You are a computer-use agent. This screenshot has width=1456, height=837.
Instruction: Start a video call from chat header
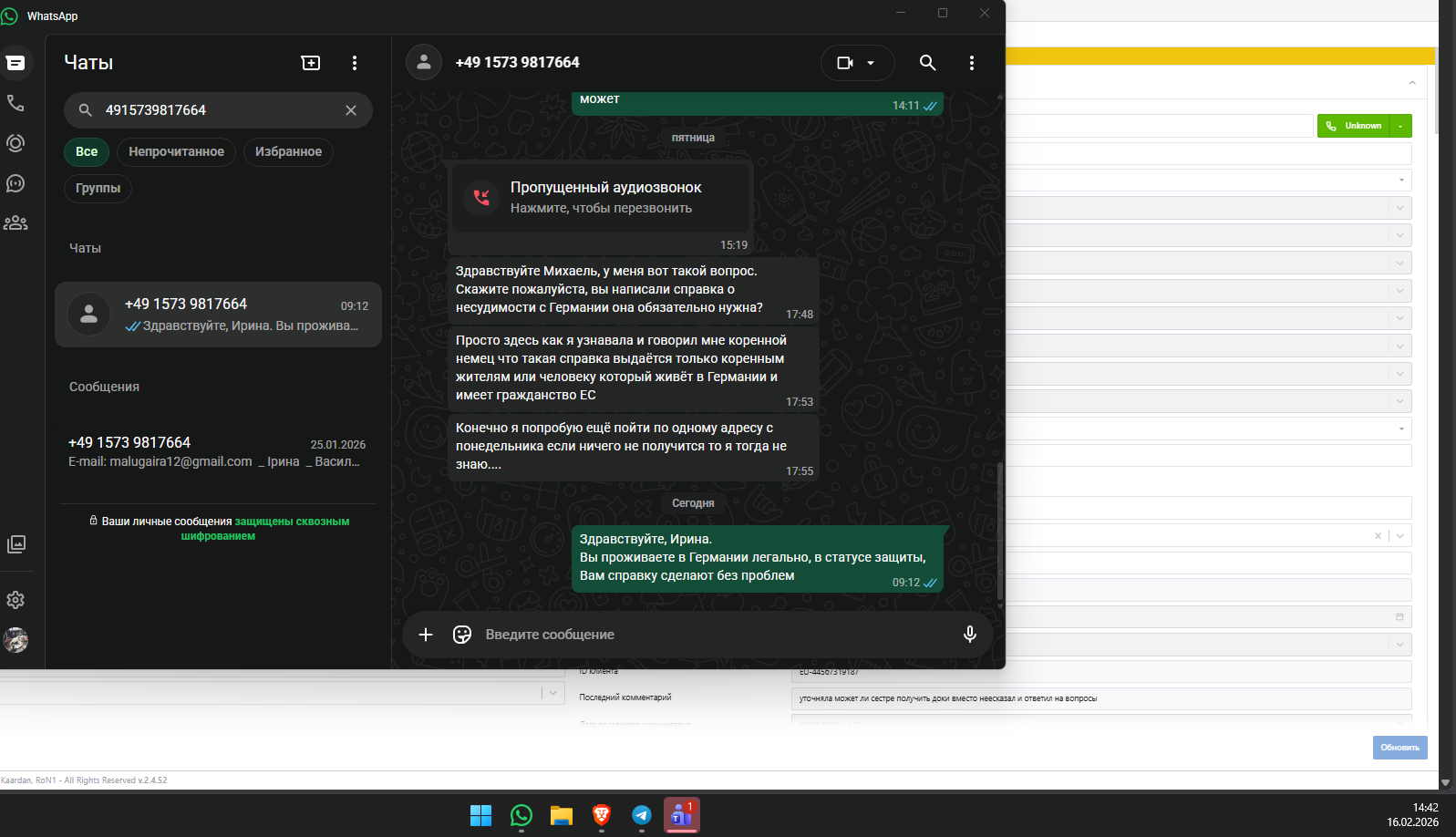point(845,63)
